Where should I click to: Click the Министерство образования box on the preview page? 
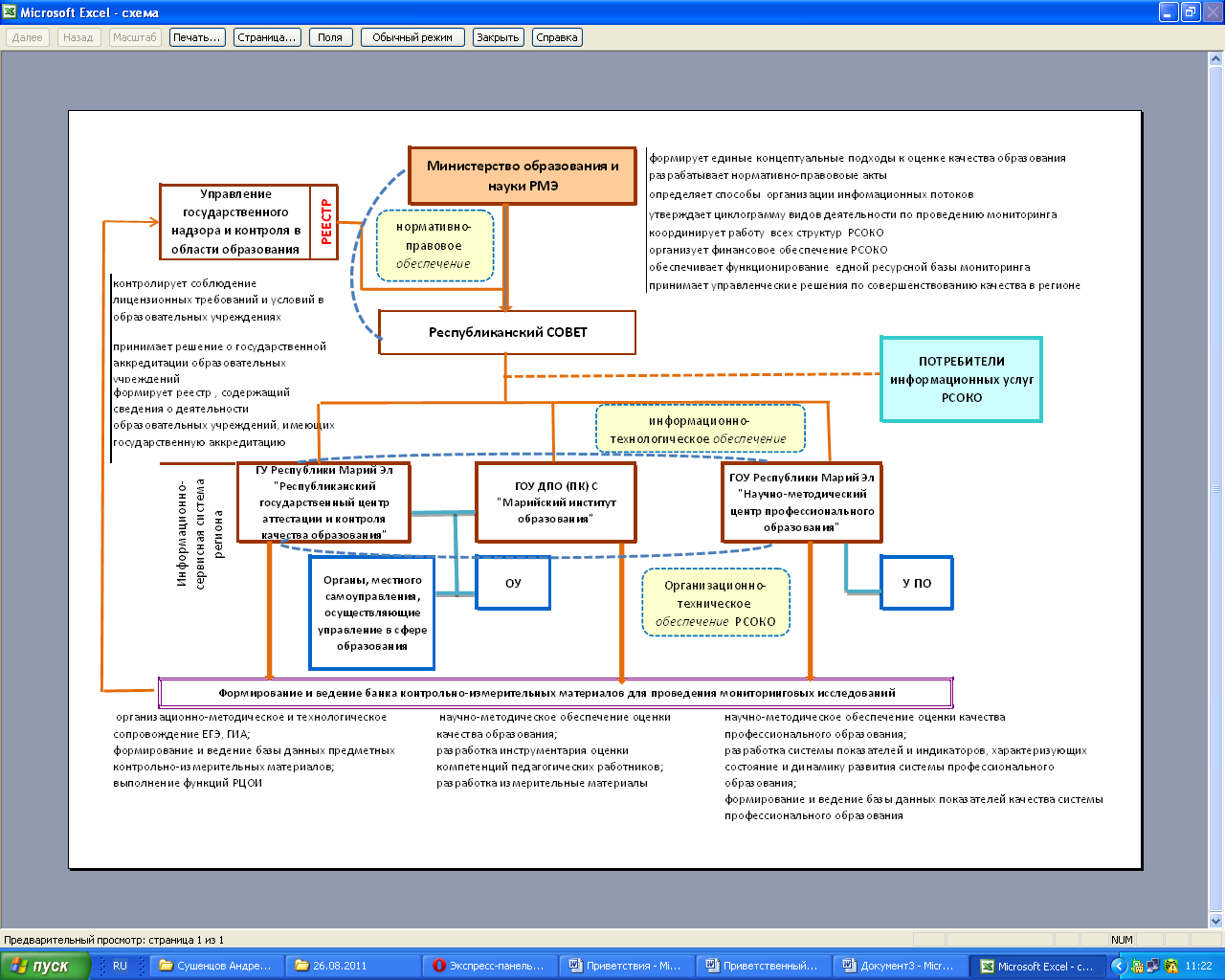[x=523, y=175]
